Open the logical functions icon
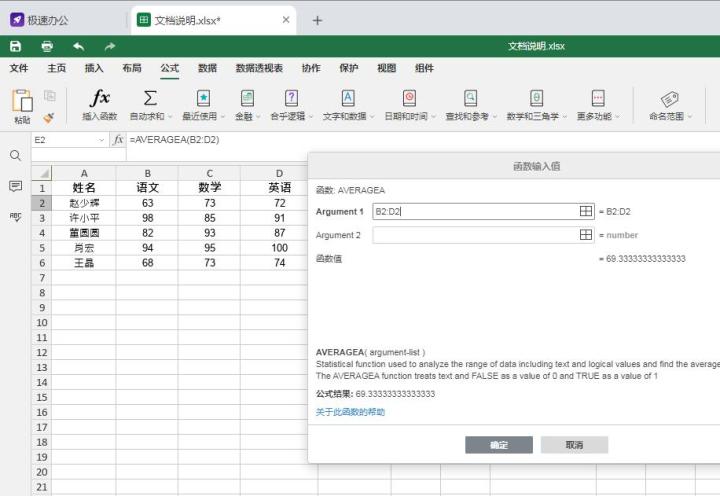The height and width of the screenshot is (496, 720). tap(291, 98)
